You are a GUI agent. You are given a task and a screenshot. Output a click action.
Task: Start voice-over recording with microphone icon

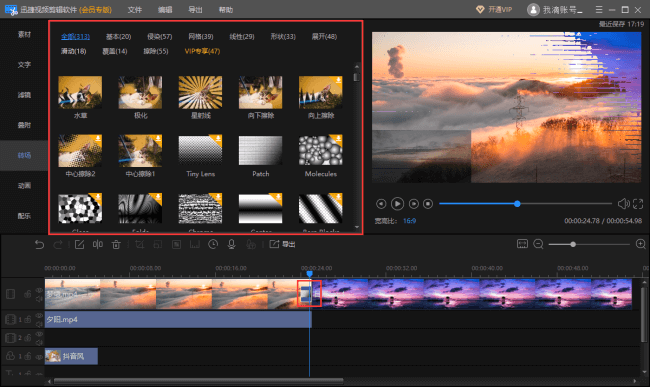point(232,244)
